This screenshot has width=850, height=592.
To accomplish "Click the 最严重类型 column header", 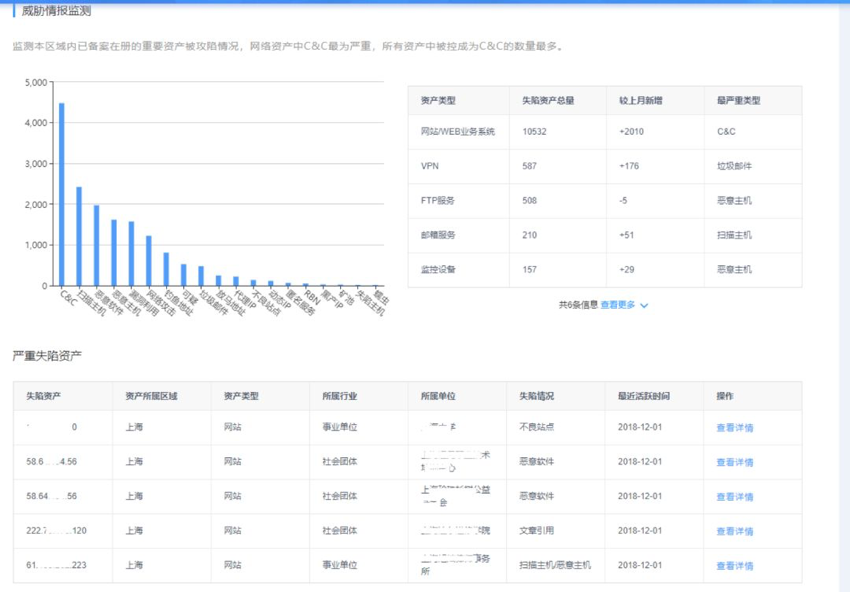I will click(x=738, y=100).
